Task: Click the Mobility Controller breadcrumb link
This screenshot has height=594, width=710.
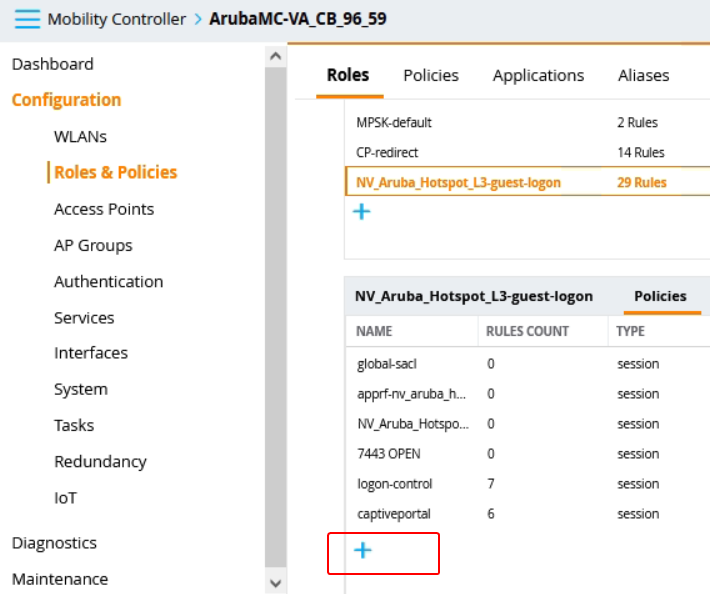Action: pos(116,19)
